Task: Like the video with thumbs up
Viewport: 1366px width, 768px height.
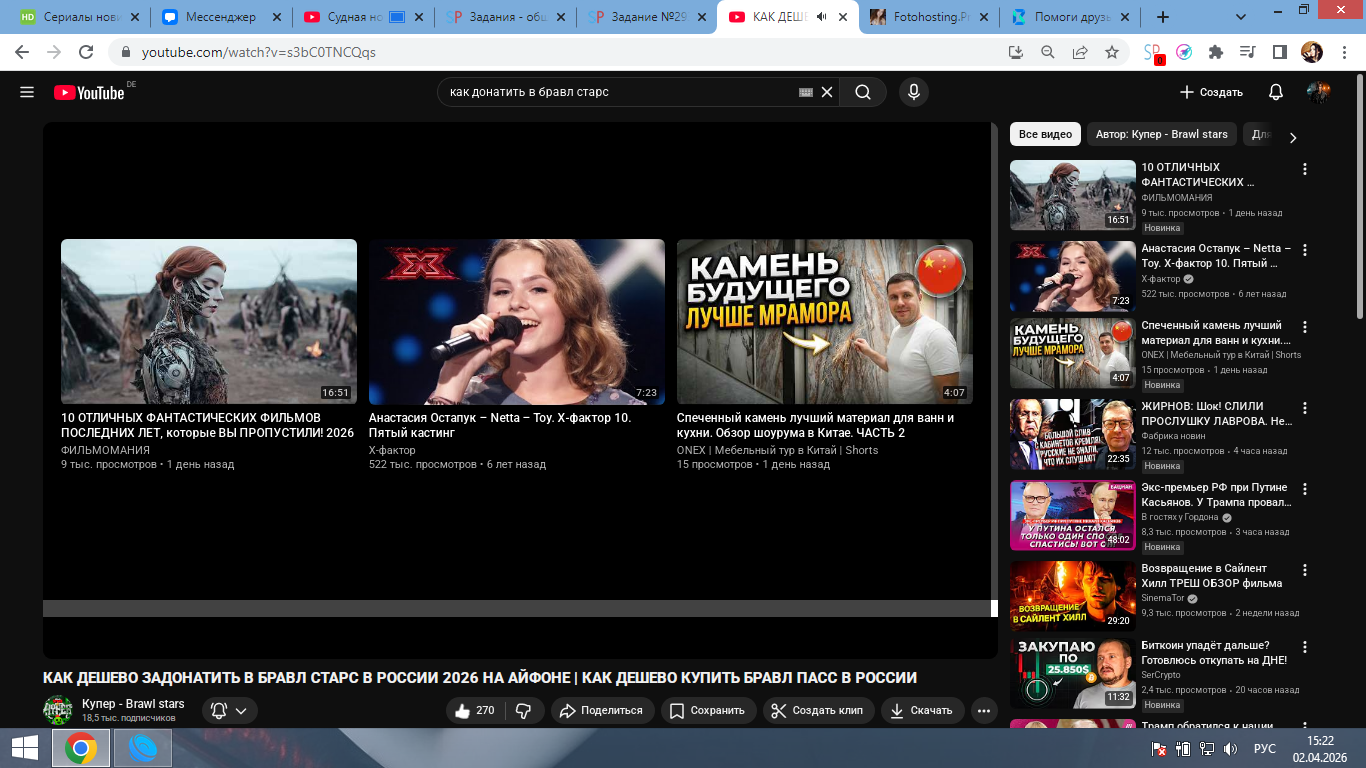Action: click(x=474, y=711)
